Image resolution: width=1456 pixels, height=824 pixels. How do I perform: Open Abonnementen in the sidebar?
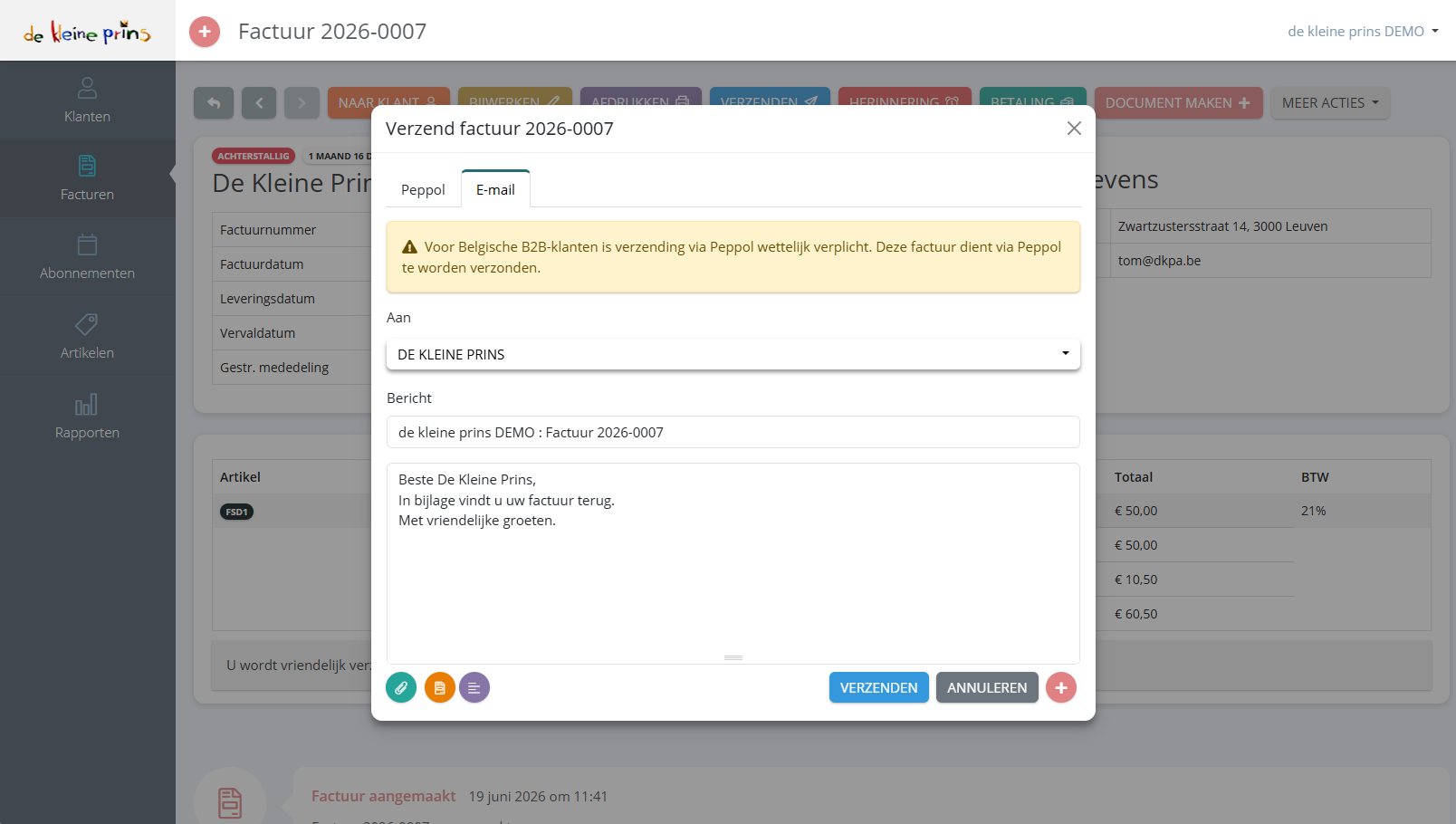pyautogui.click(x=87, y=257)
